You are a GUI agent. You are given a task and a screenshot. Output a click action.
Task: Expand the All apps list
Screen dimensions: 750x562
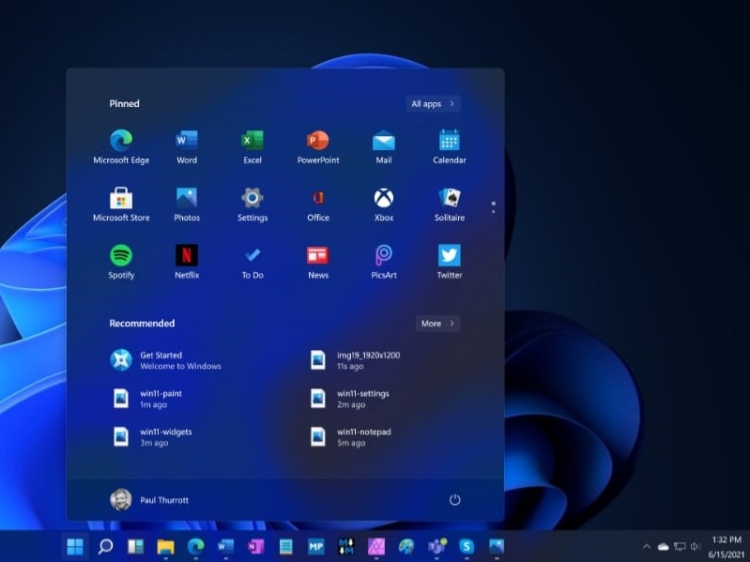pos(432,104)
